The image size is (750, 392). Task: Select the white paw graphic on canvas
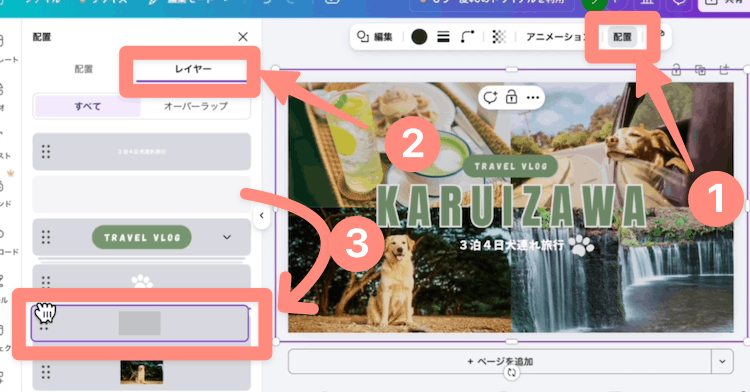[581, 246]
